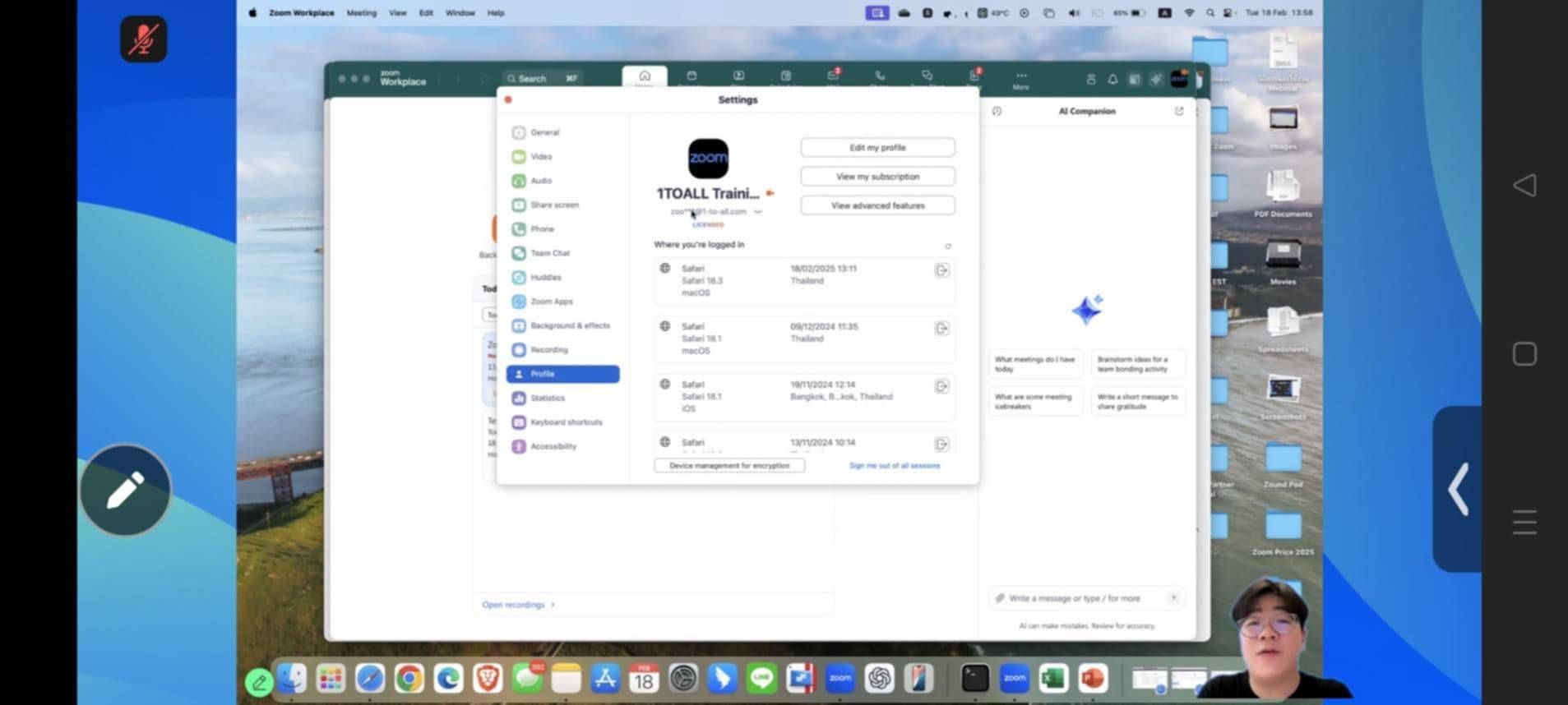Click the AI Companion sparkle toolbar icon
The height and width of the screenshot is (705, 1568).
click(1156, 80)
